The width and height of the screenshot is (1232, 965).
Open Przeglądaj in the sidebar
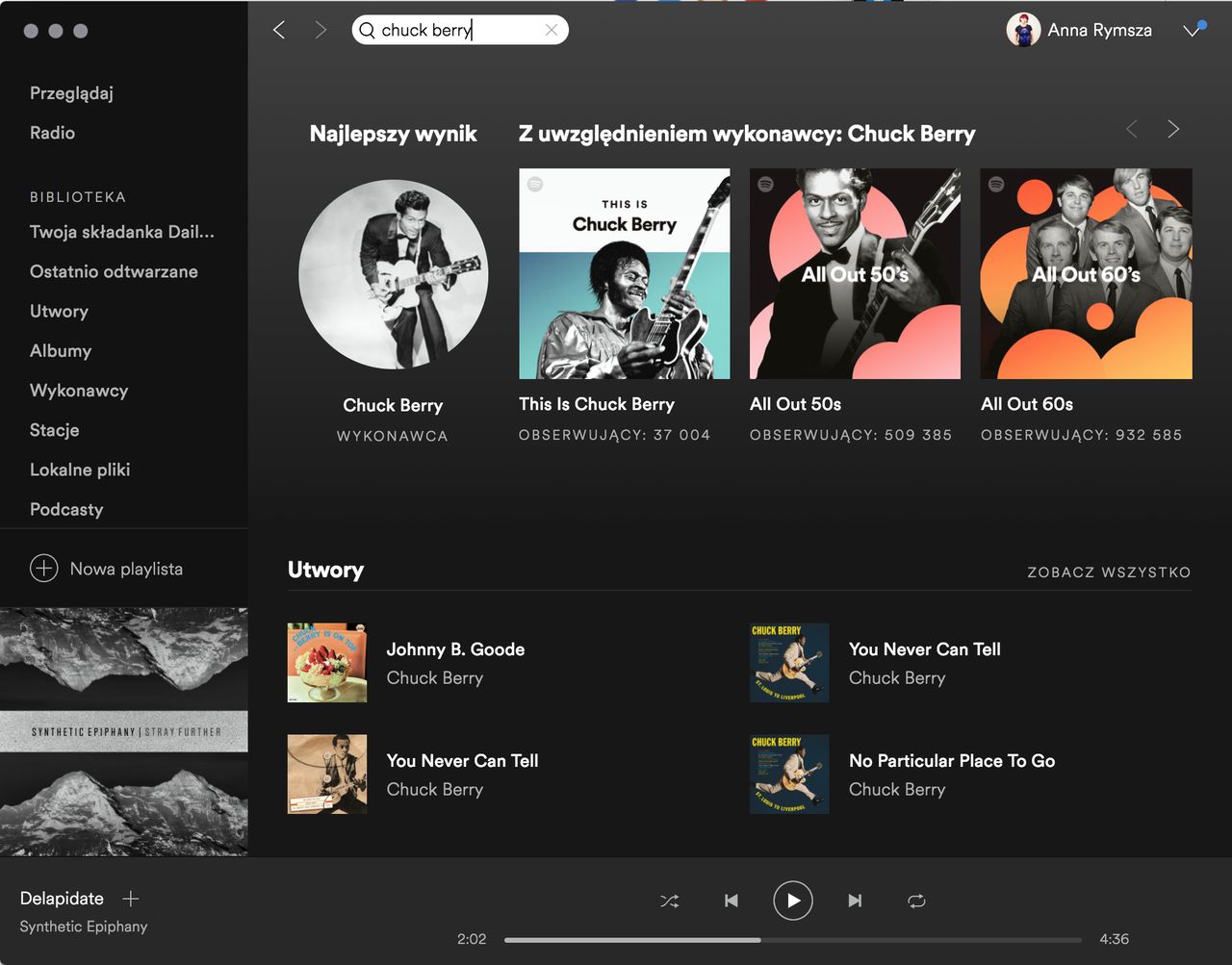tap(71, 93)
